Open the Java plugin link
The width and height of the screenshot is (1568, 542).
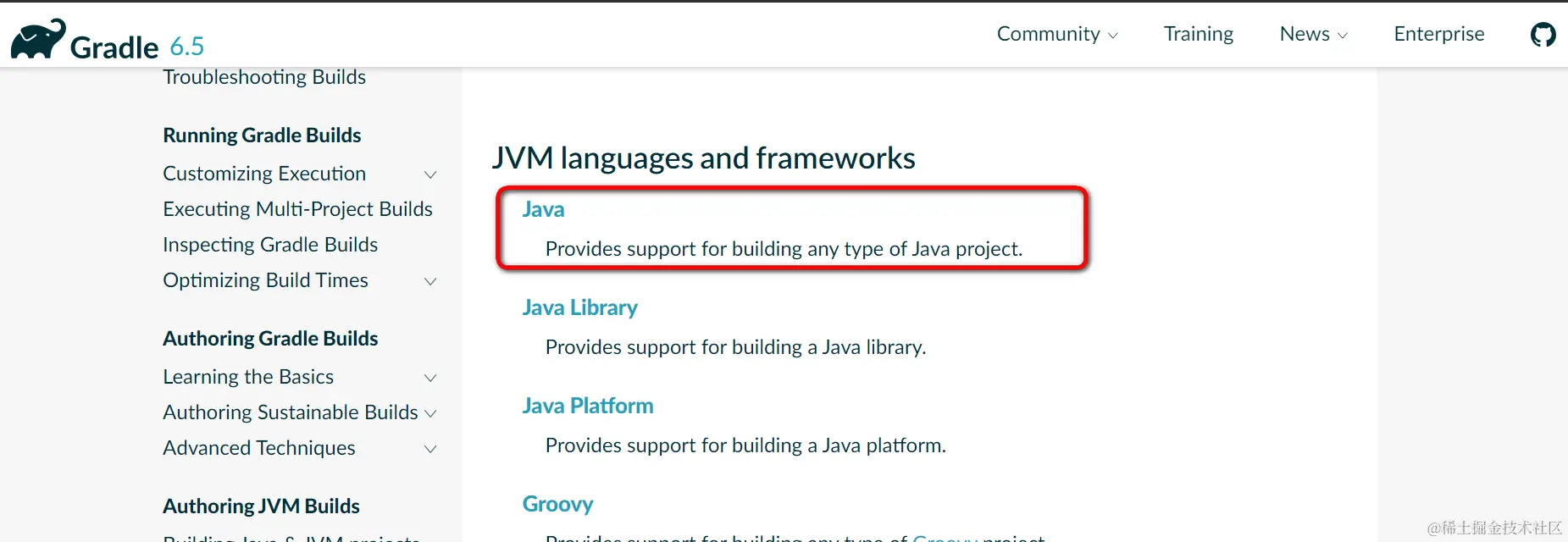point(543,209)
